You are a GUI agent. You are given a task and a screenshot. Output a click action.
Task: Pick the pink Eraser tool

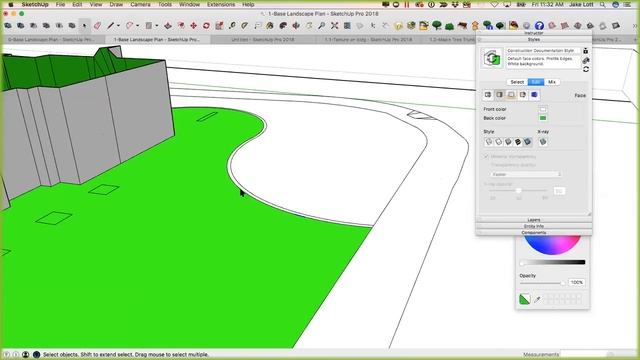[x=97, y=25]
